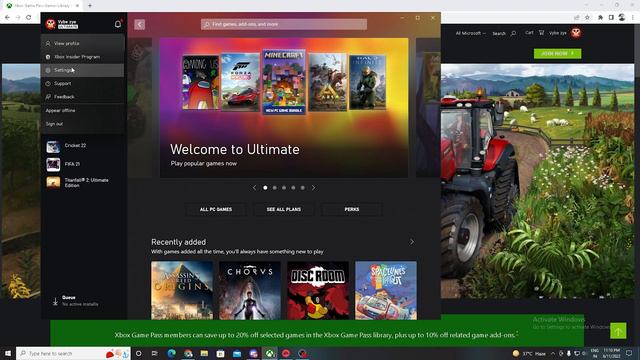640x360 pixels.
Task: Open the Spacelines game tile
Action: click(386, 291)
